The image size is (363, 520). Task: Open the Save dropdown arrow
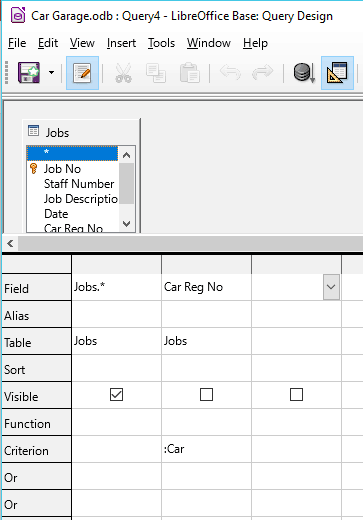click(x=51, y=72)
